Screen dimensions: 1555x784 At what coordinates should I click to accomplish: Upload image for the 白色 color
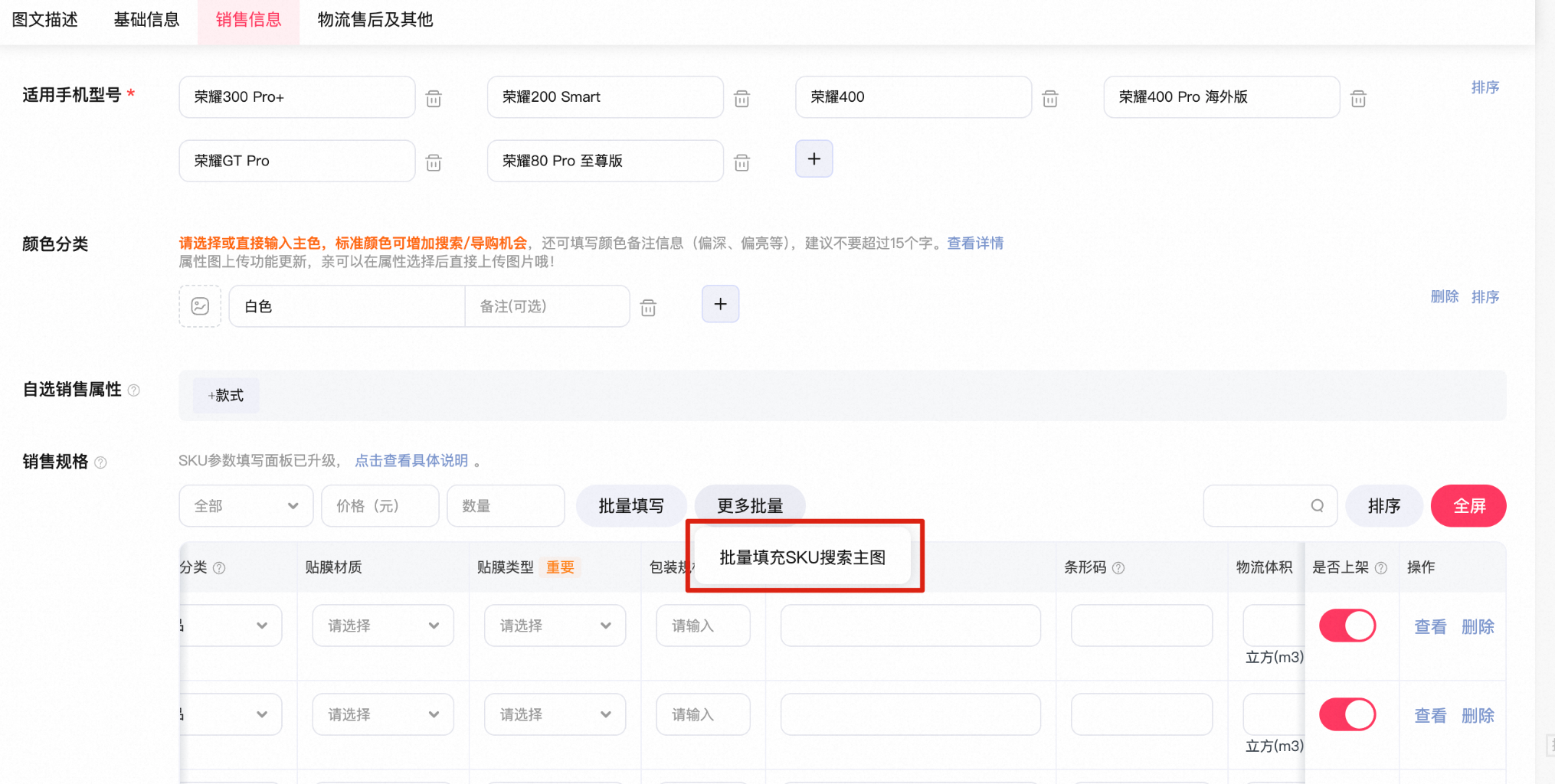coord(200,306)
